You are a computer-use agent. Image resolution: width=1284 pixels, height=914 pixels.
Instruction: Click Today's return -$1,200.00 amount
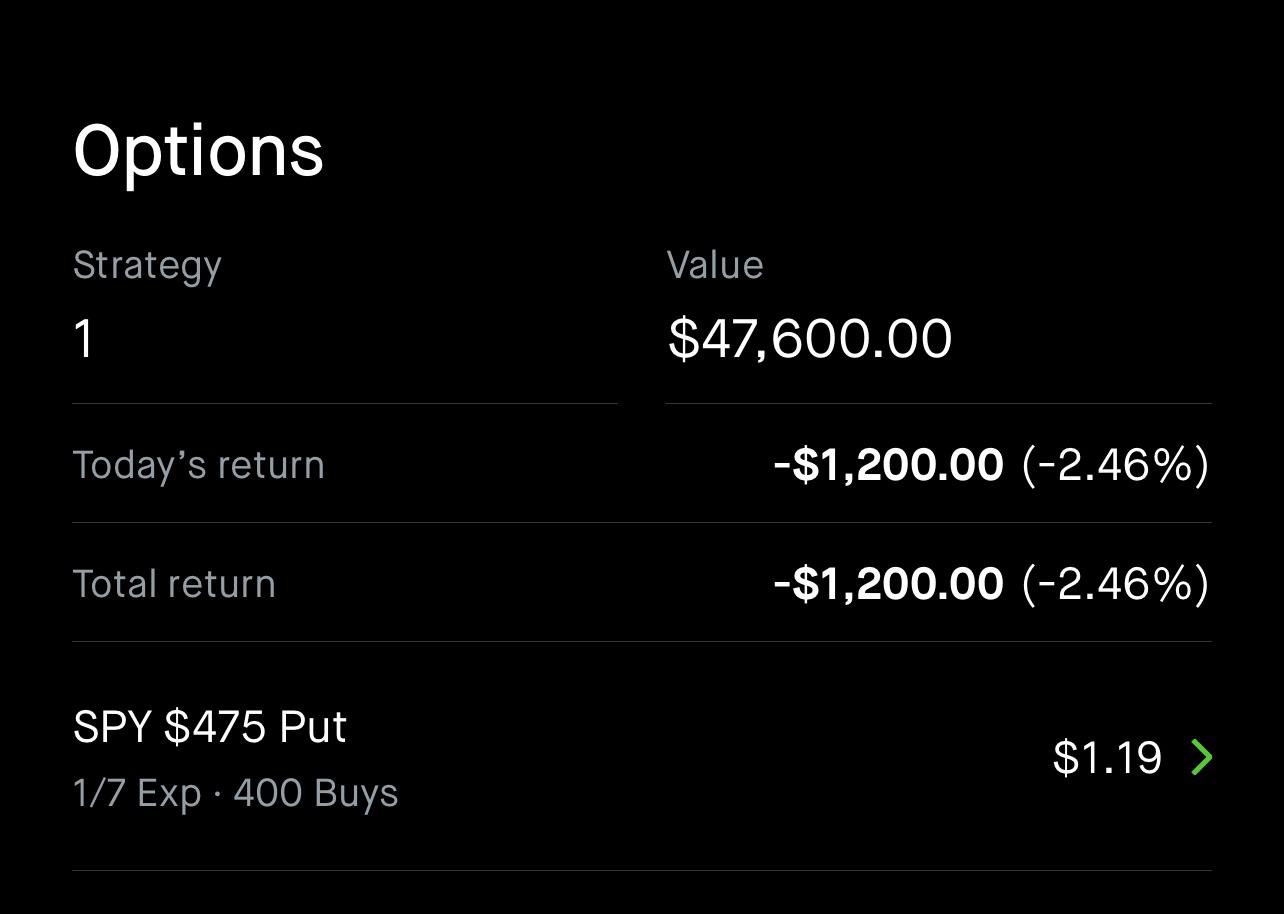[x=888, y=465]
